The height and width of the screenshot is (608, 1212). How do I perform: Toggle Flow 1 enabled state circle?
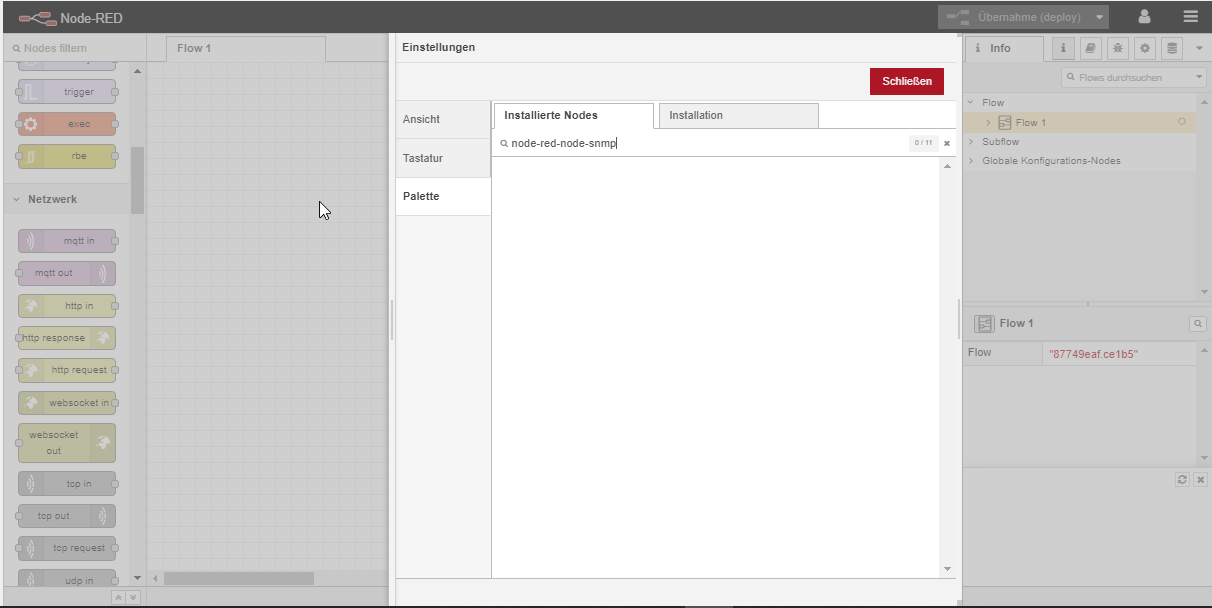1182,122
